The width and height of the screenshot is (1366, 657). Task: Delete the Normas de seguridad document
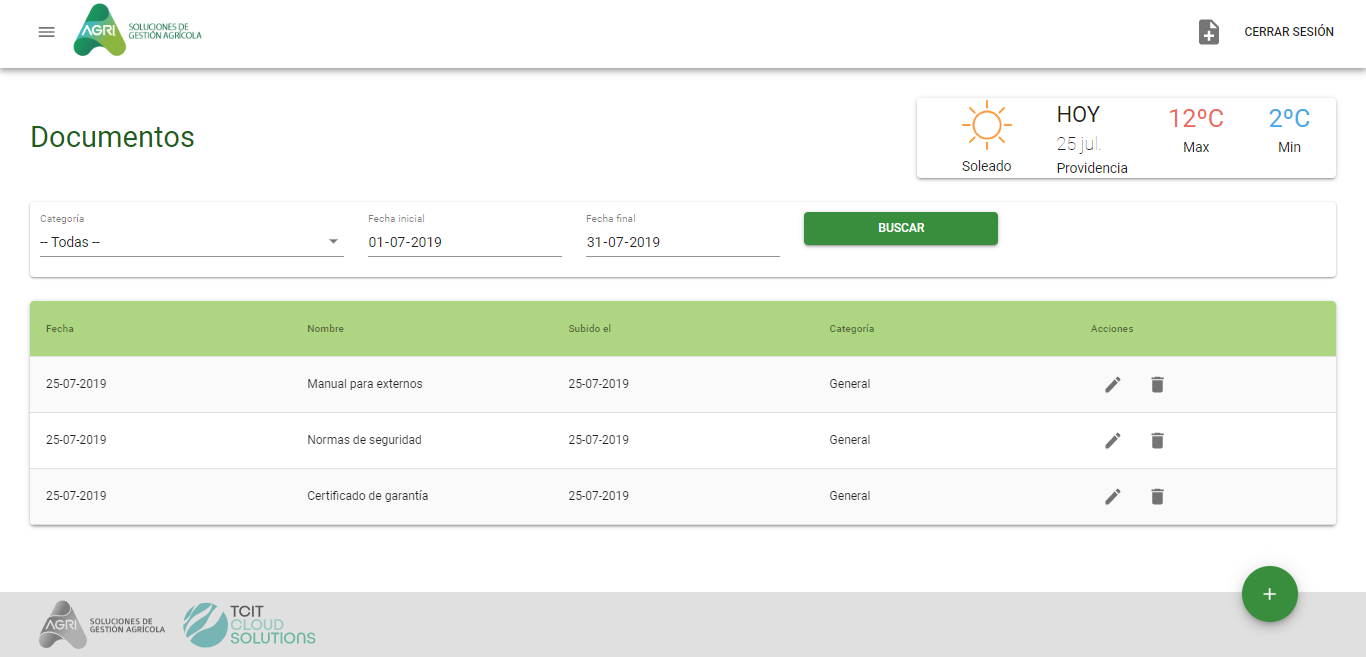1157,440
